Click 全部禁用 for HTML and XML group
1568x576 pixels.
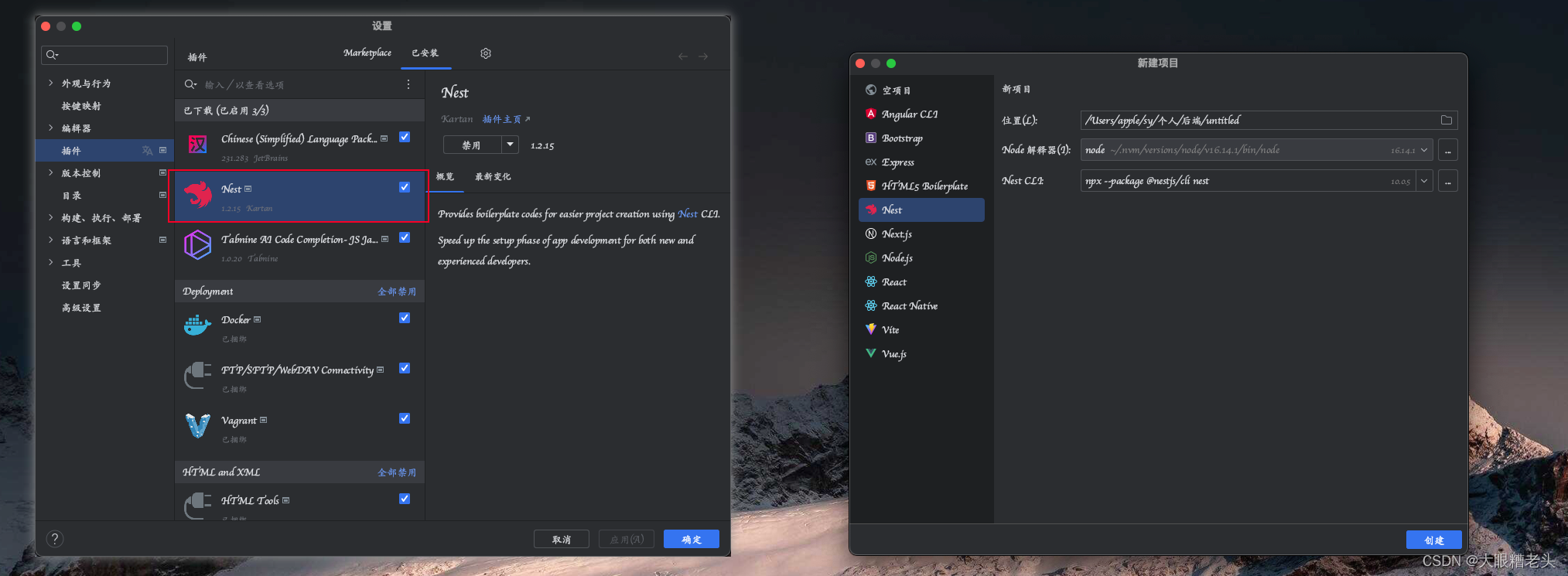(x=397, y=472)
